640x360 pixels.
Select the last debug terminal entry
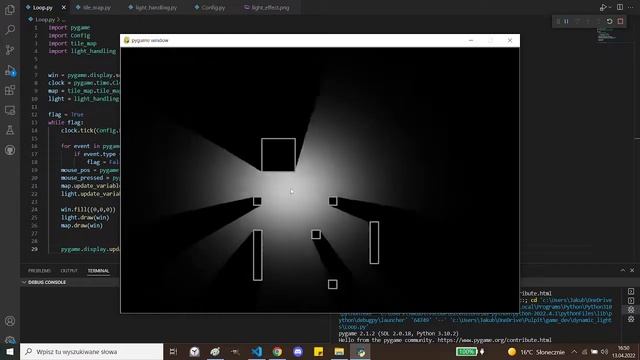(631, 319)
